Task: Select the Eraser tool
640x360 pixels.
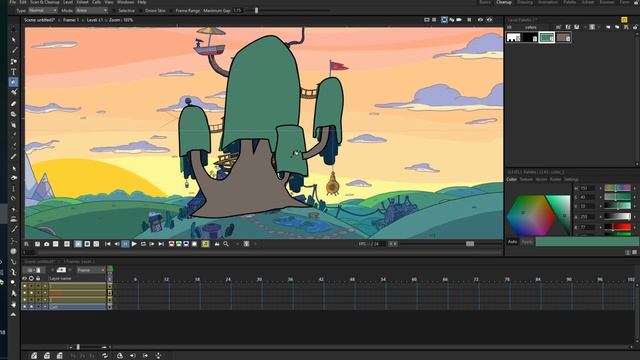Action: coord(13,104)
